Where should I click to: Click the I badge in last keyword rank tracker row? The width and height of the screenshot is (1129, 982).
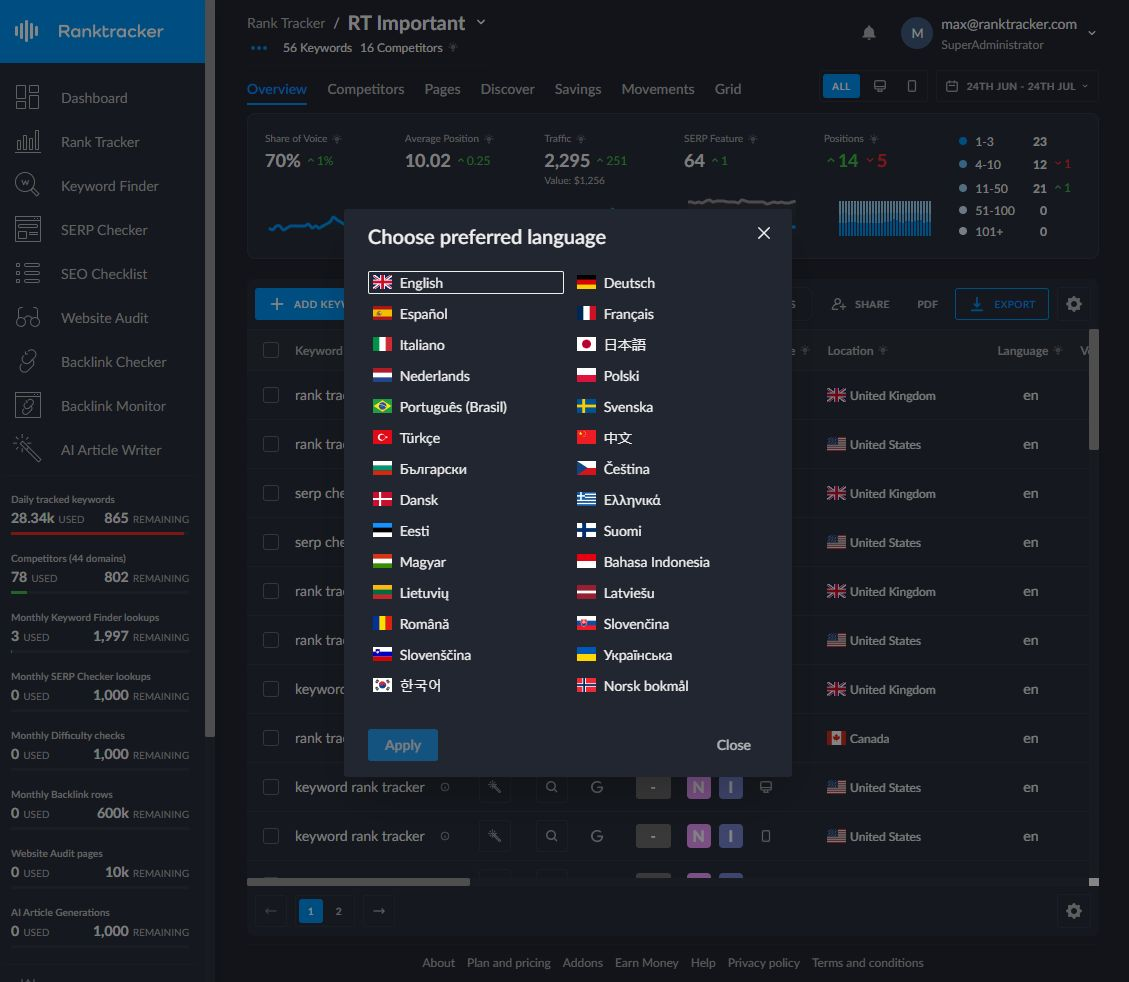tap(731, 836)
